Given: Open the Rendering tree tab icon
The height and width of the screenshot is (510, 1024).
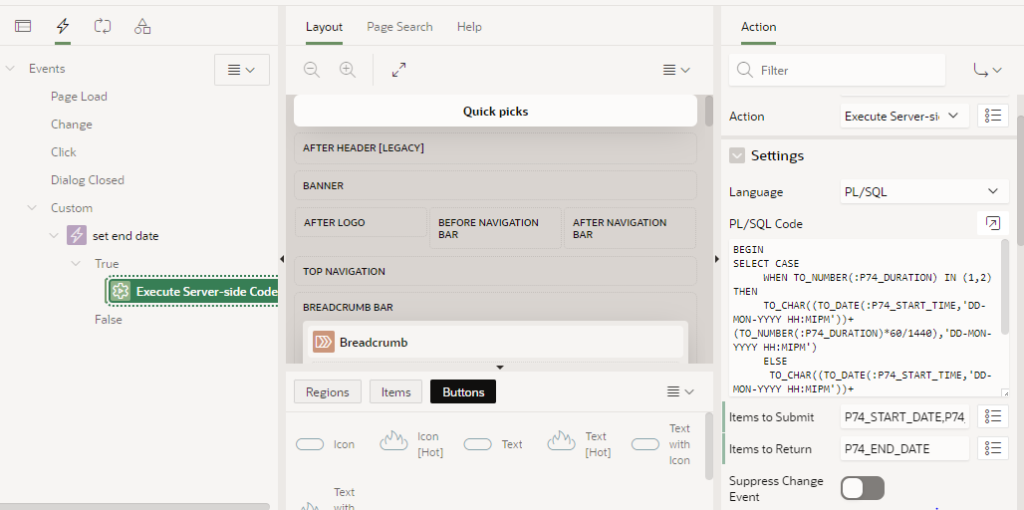Looking at the screenshot, I should click(23, 26).
